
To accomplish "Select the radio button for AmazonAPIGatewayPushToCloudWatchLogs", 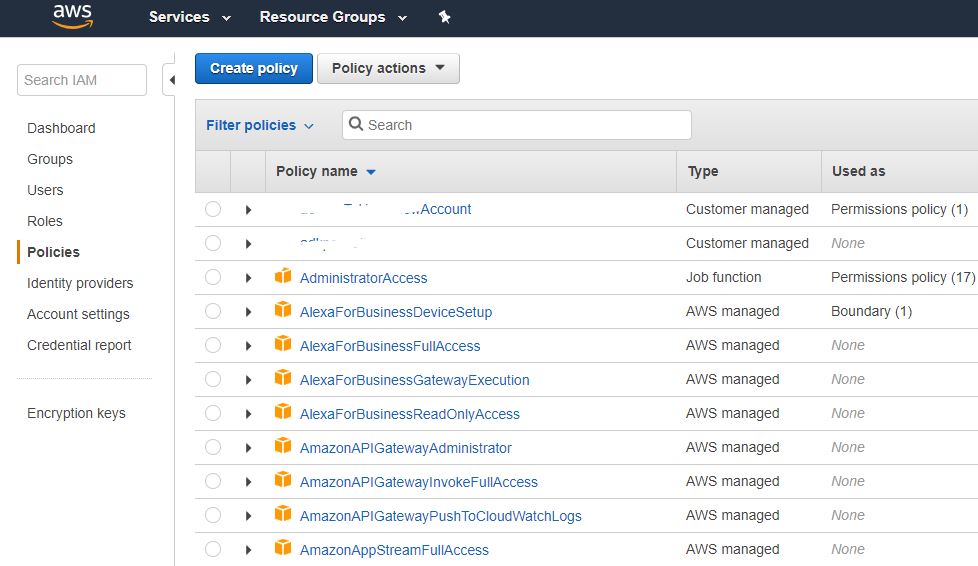I will click(213, 515).
